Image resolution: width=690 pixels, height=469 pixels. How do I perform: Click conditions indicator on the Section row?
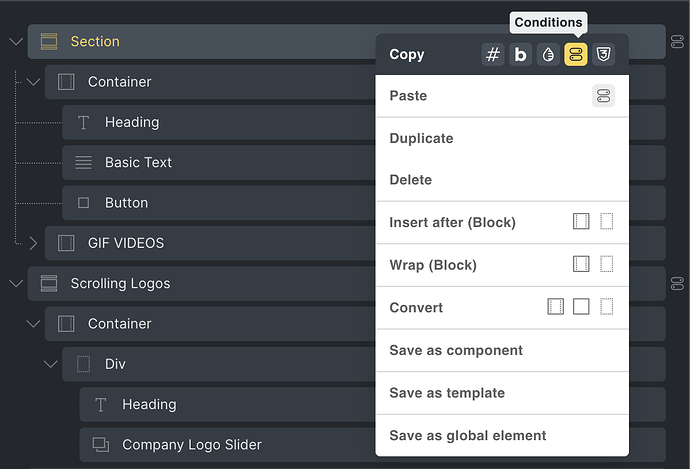tap(676, 42)
